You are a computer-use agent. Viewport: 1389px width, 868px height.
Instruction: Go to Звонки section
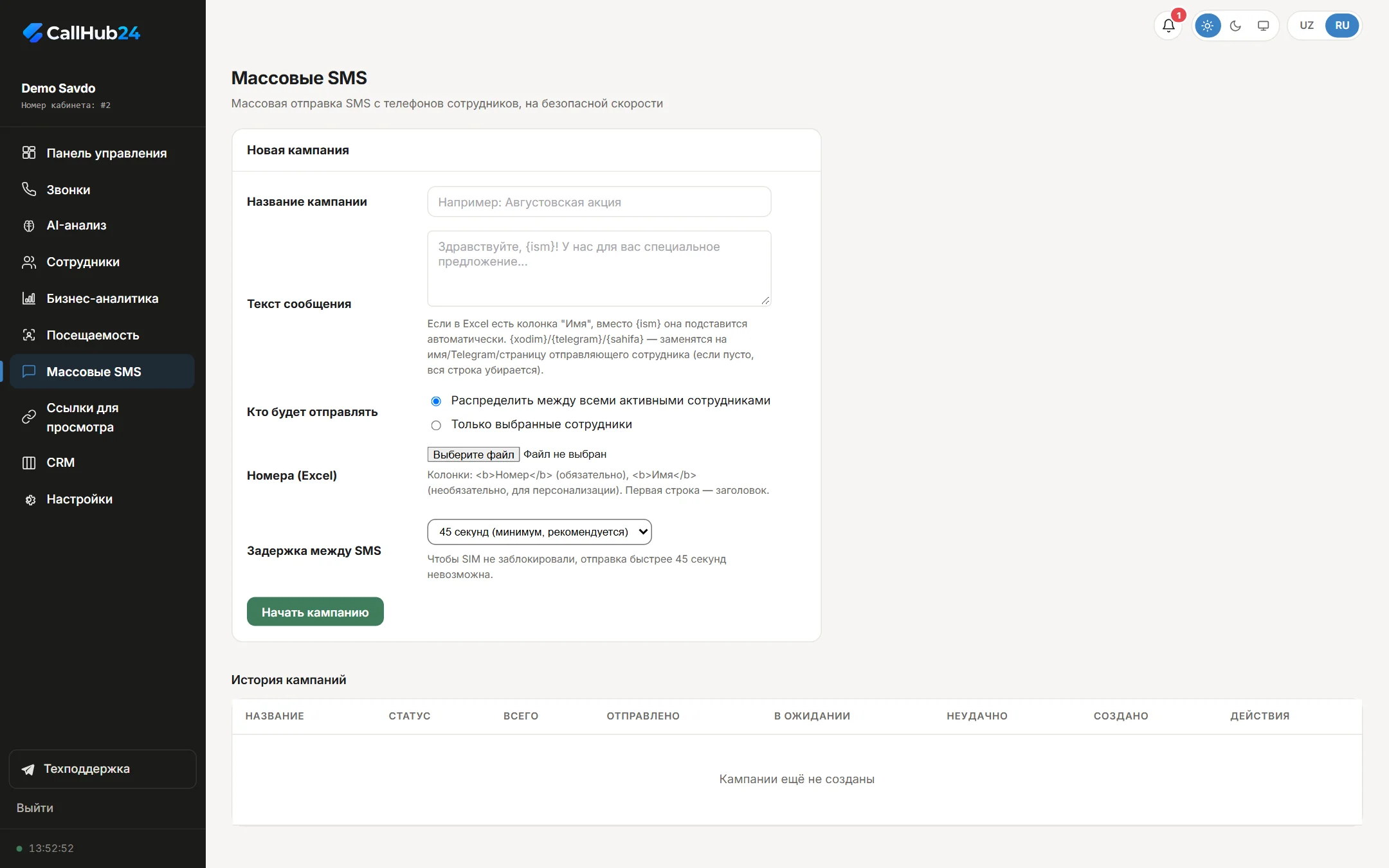102,190
